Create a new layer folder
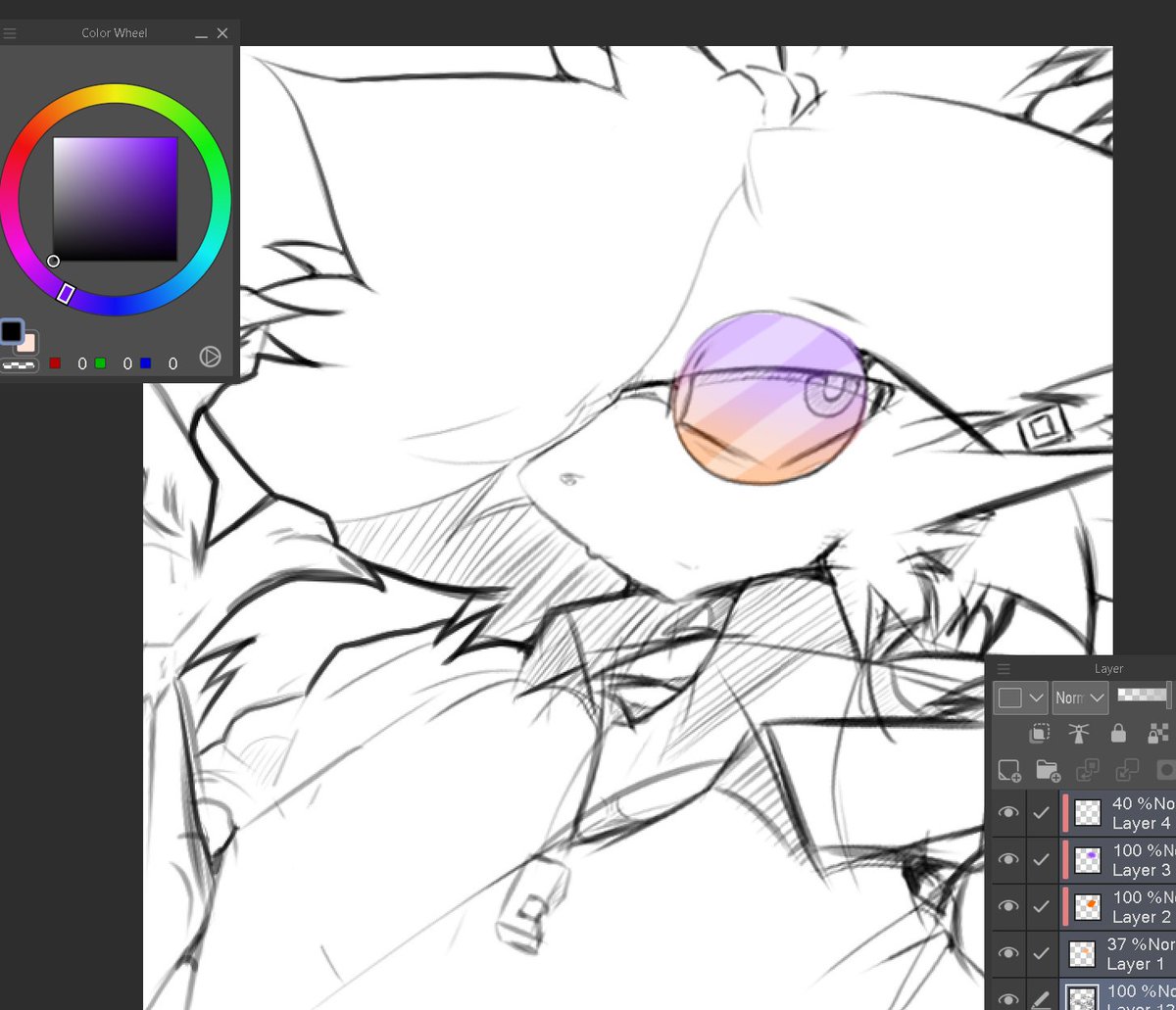Screen dimensions: 1176x1010 pos(1048,770)
